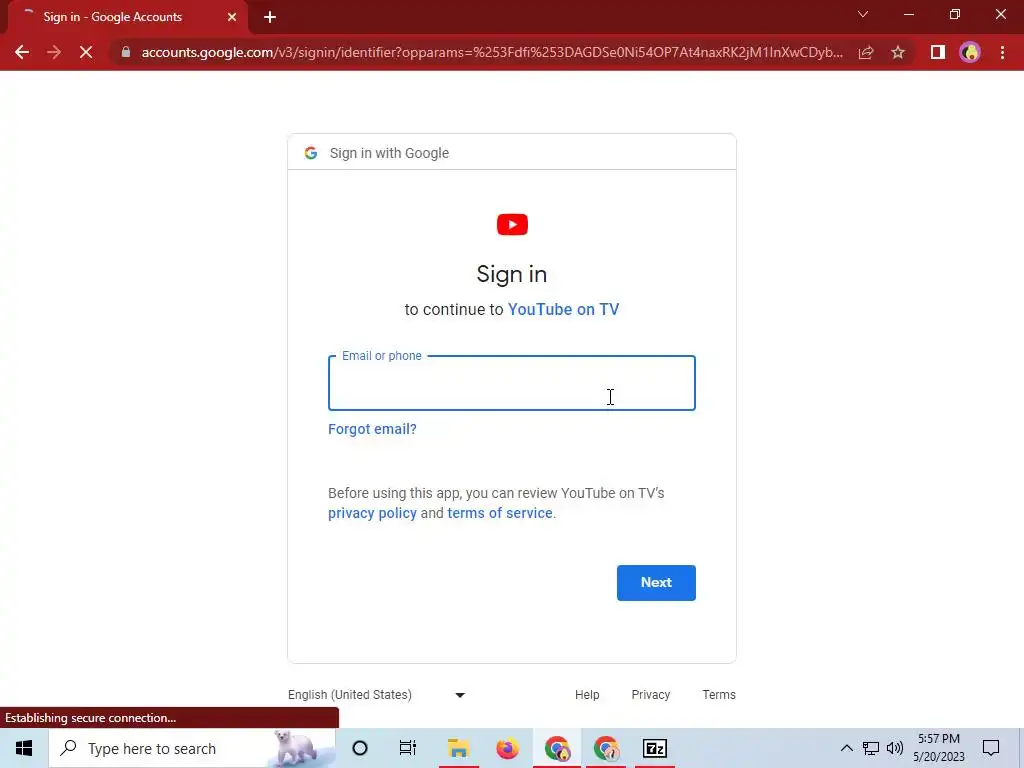Click the taskbar search box
Screen dimensions: 1024x768
click(192, 748)
